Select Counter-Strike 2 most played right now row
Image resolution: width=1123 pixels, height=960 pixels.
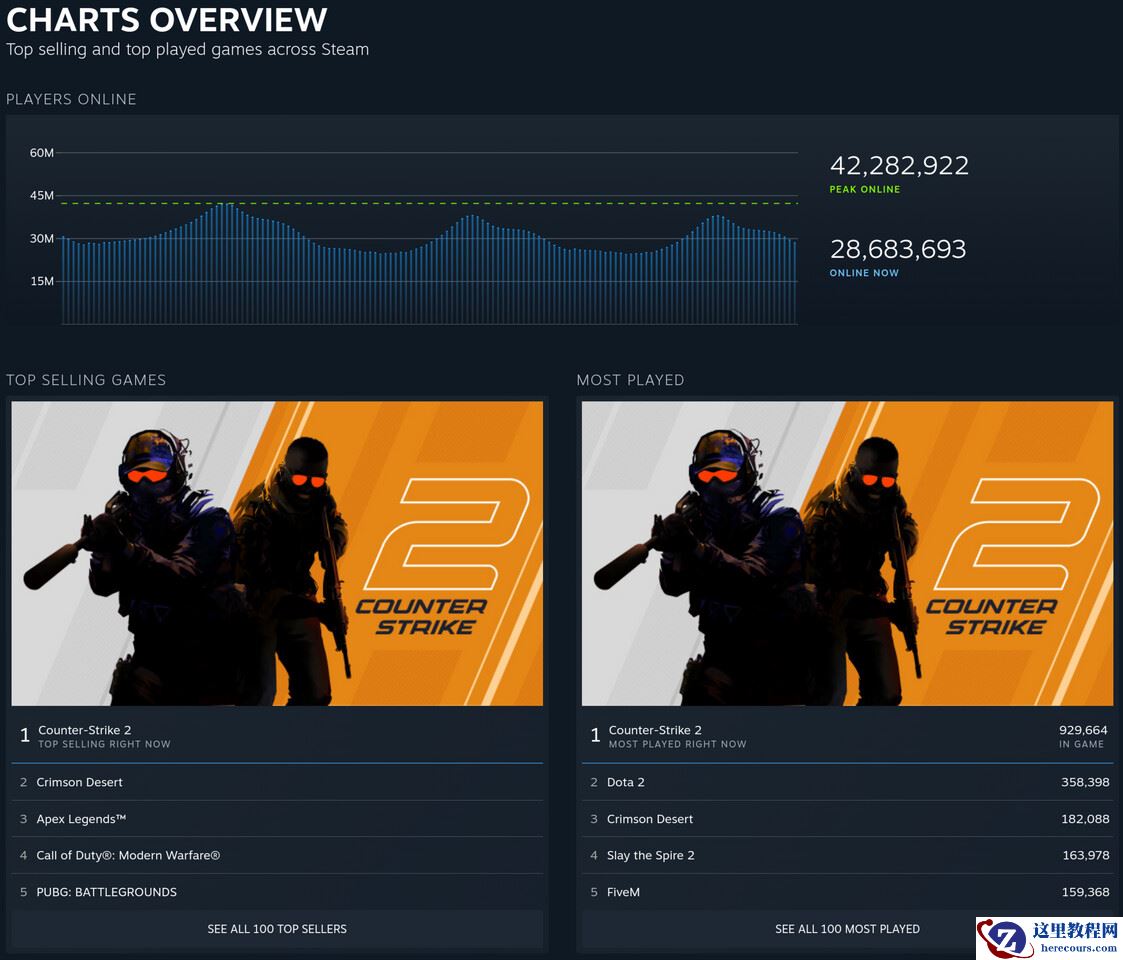click(847, 736)
